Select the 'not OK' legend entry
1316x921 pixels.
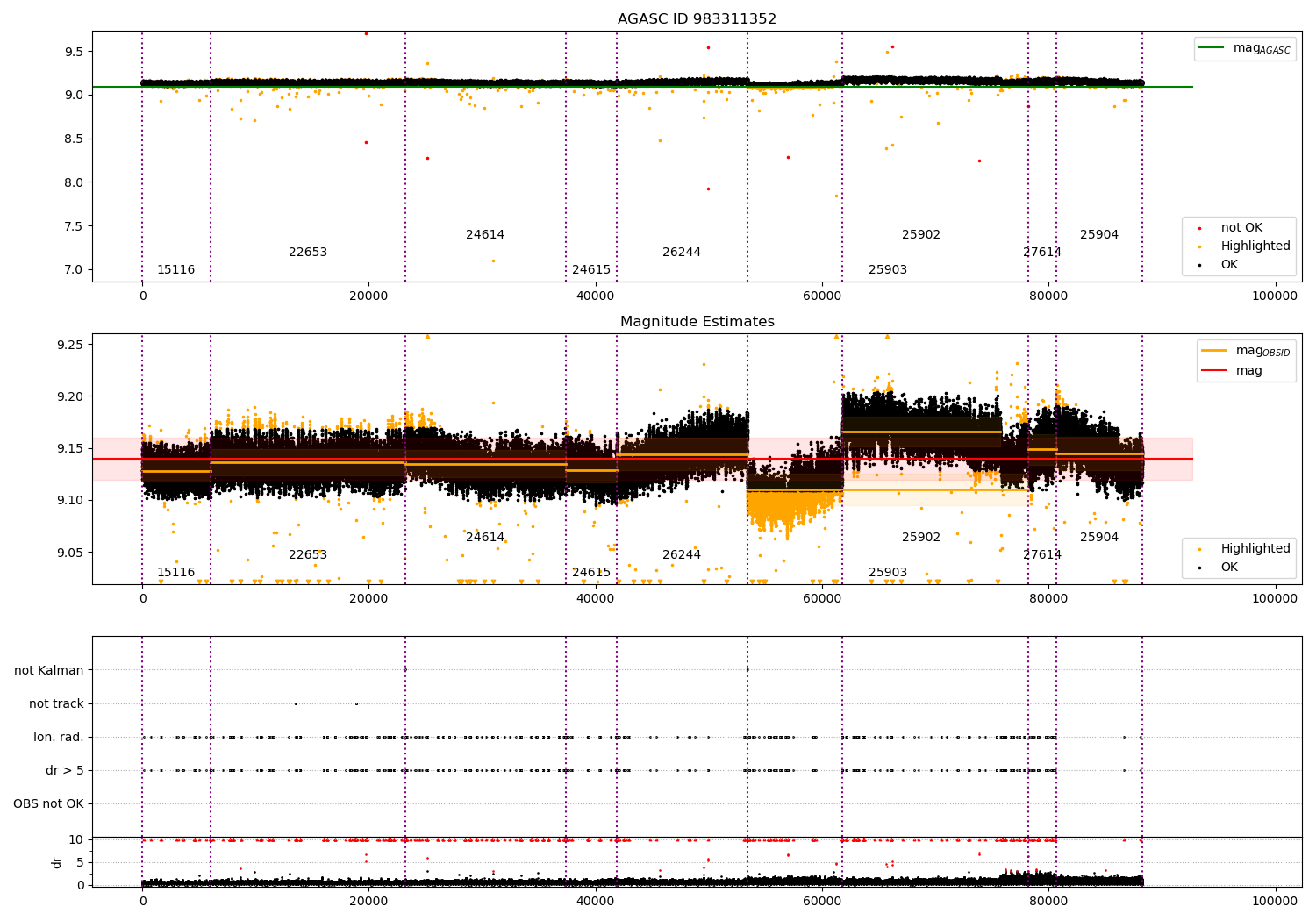click(1241, 228)
